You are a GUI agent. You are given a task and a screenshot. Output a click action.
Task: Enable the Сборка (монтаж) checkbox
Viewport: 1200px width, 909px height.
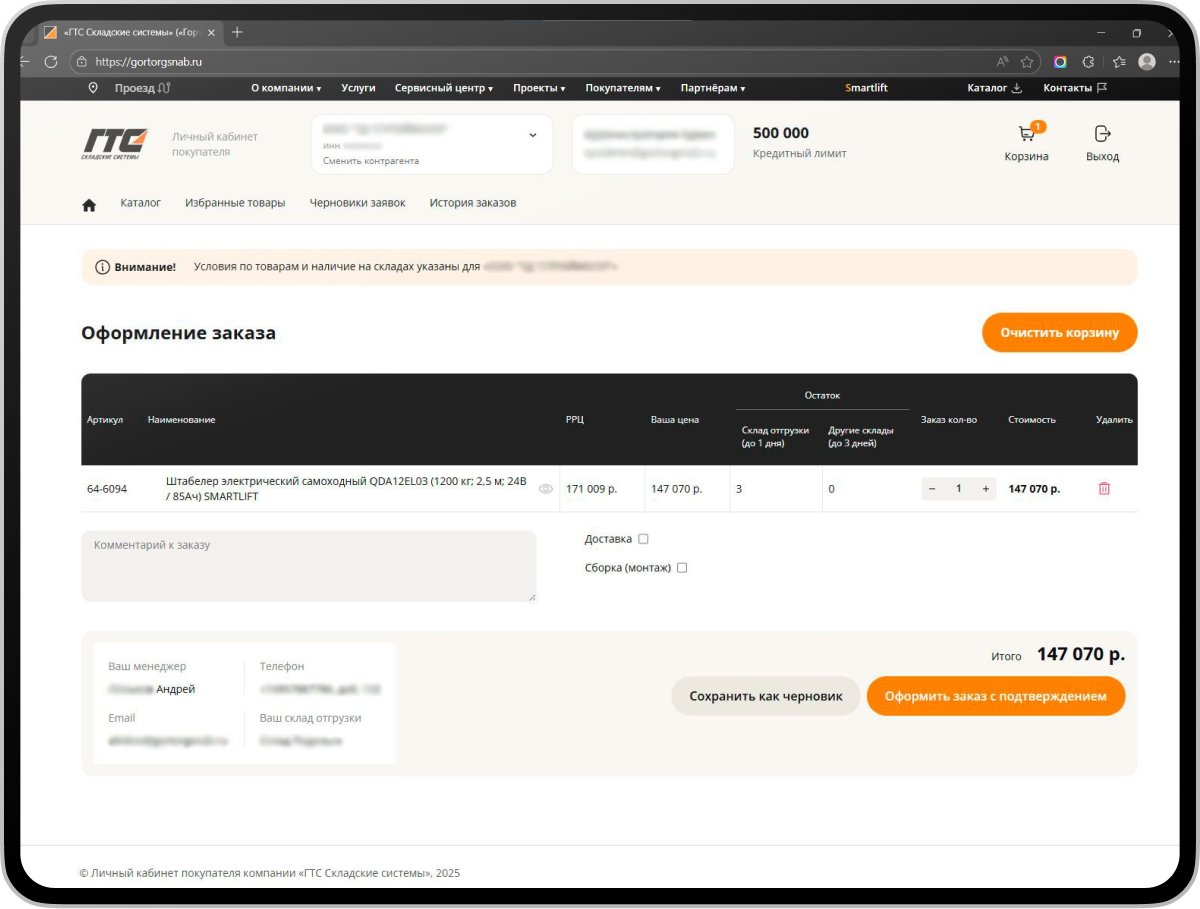[682, 568]
